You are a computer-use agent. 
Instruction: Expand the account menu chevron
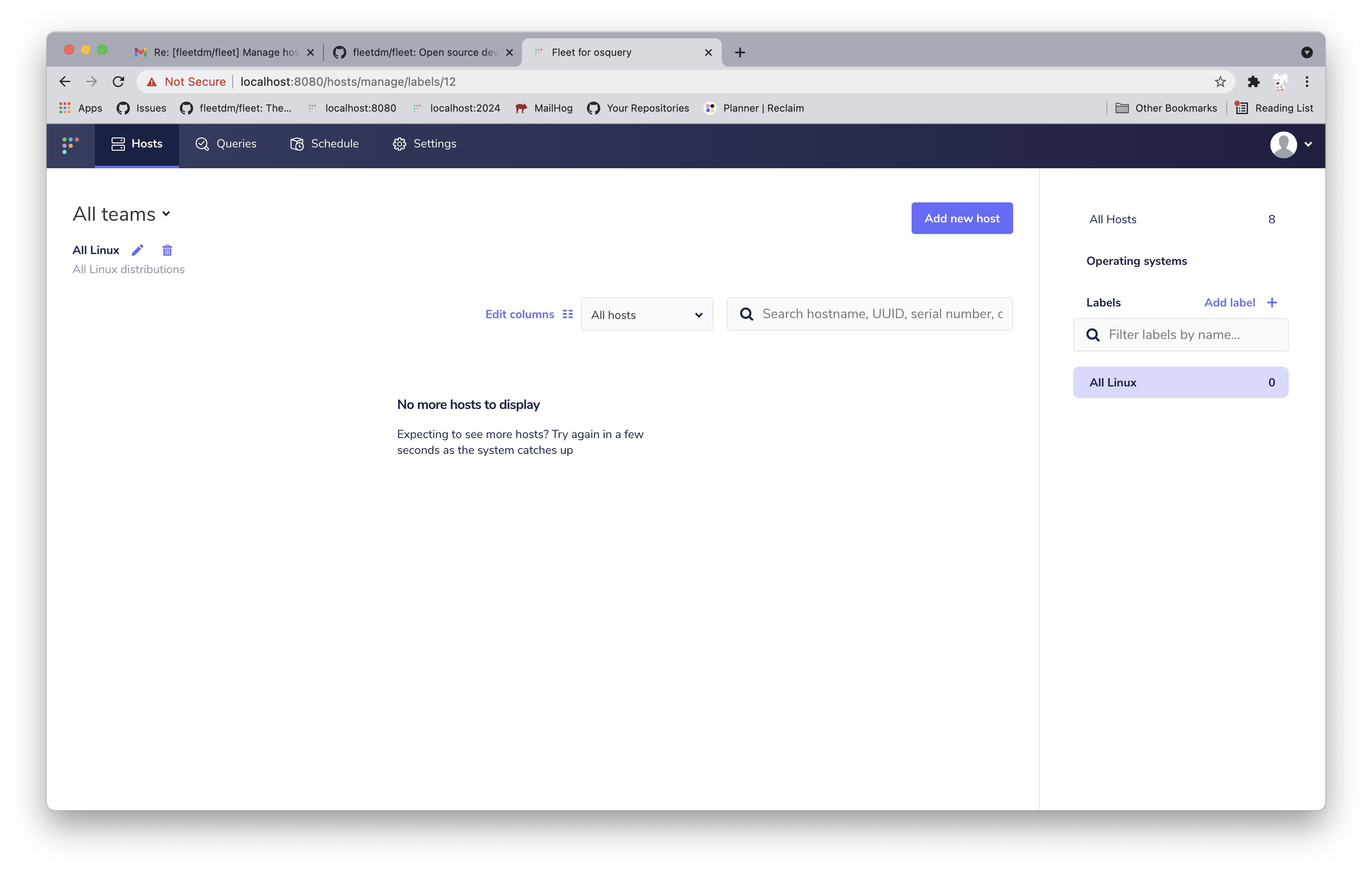coord(1308,145)
